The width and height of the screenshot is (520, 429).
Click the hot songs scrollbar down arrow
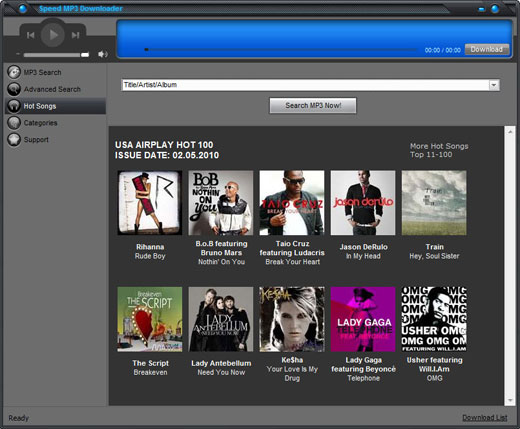[x=510, y=400]
